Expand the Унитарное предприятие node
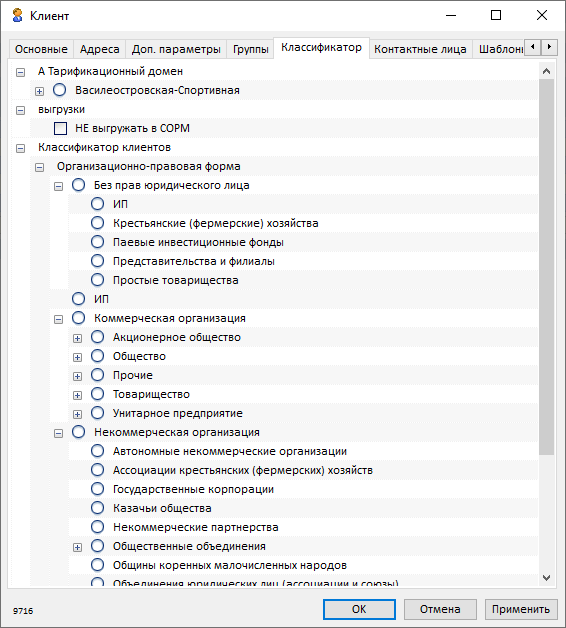Screen dimensions: 566x628 pos(77,414)
